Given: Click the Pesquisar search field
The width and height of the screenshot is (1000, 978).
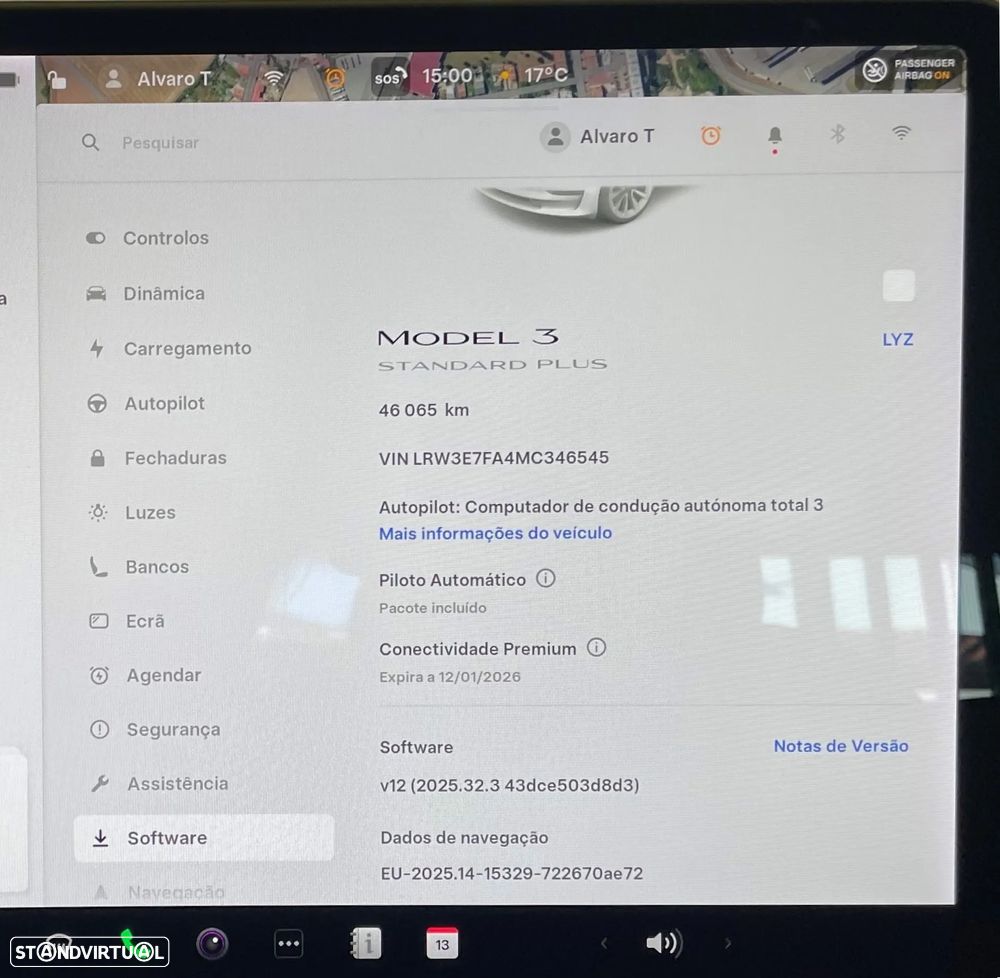Looking at the screenshot, I should [160, 143].
